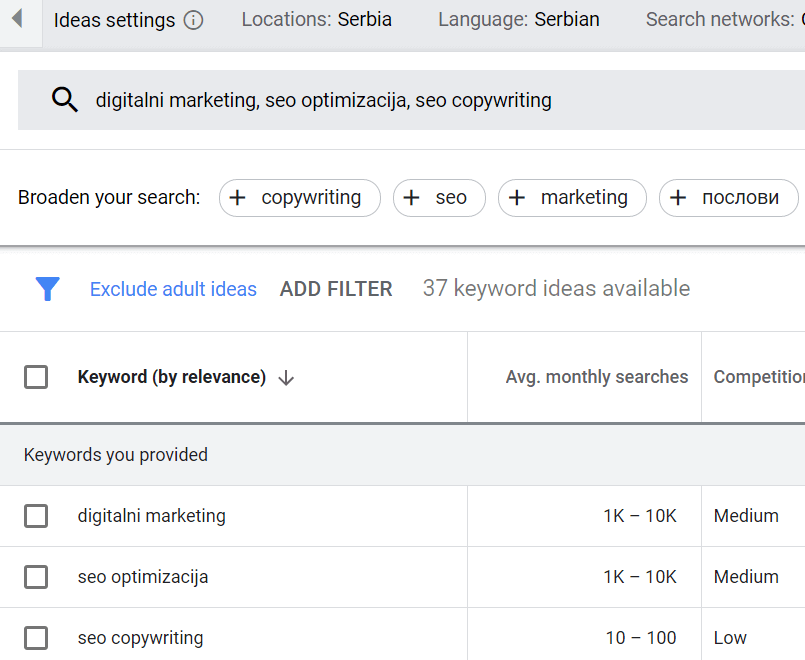Image resolution: width=805 pixels, height=660 pixels.
Task: Add the пословиi keyword via its plus icon
Action: coord(680,198)
